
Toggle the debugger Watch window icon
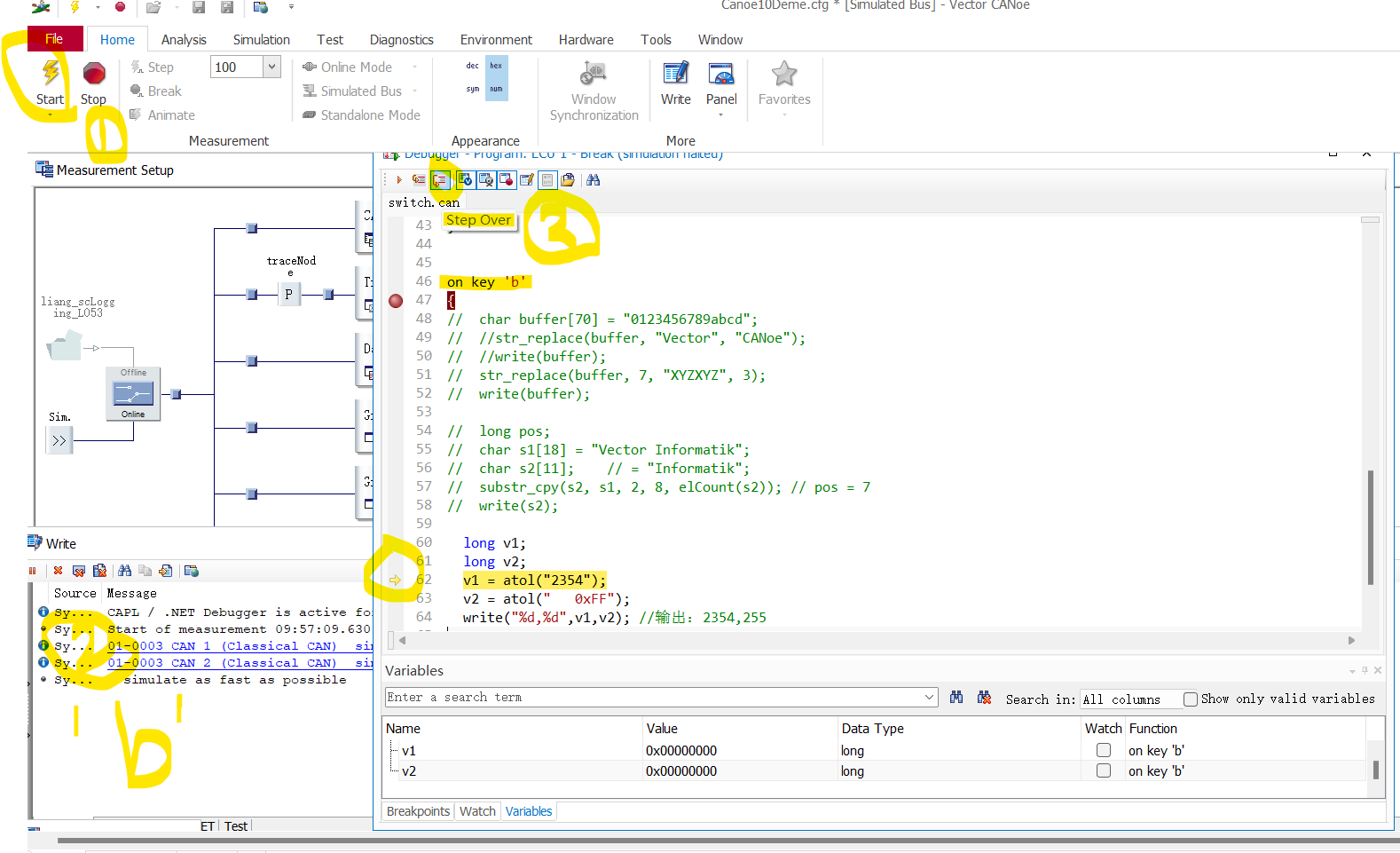pos(485,180)
